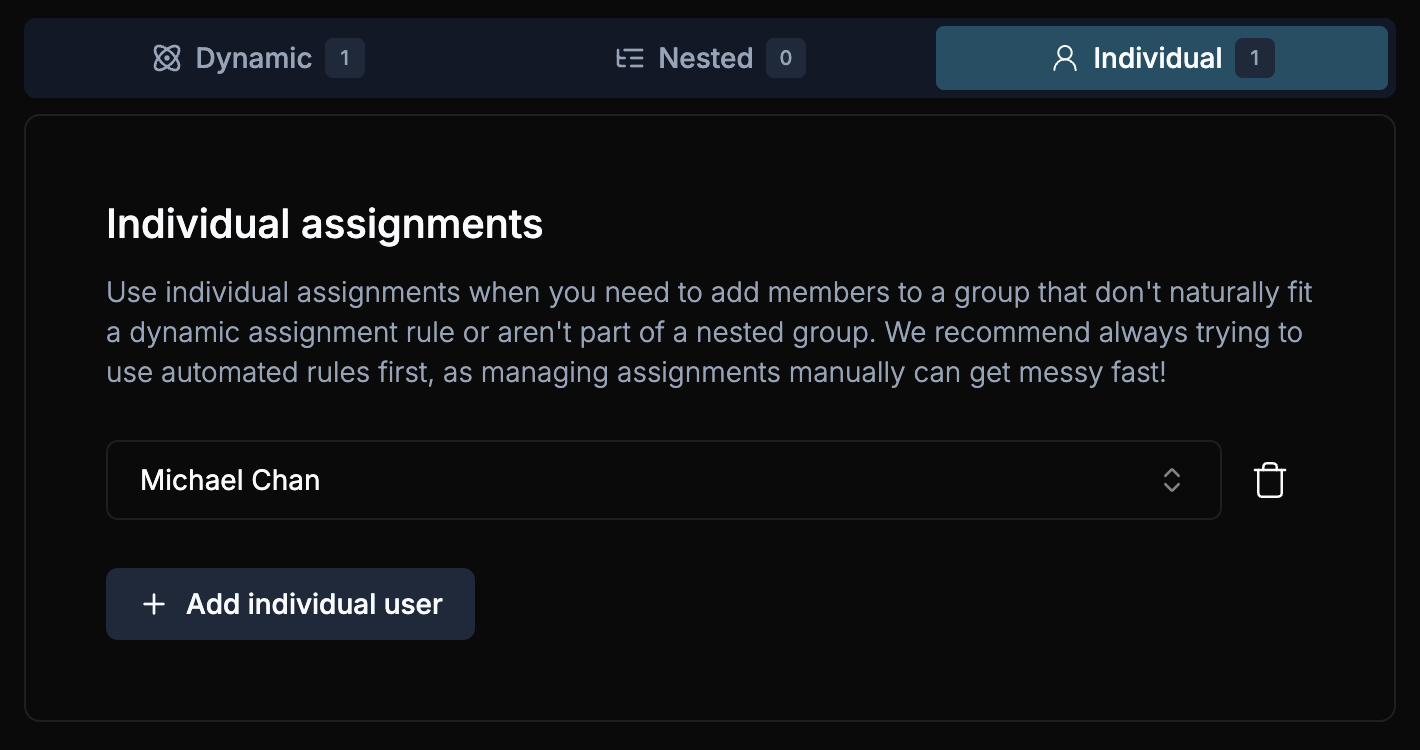
Task: Click the person icon on the Individual tab
Action: (1063, 58)
